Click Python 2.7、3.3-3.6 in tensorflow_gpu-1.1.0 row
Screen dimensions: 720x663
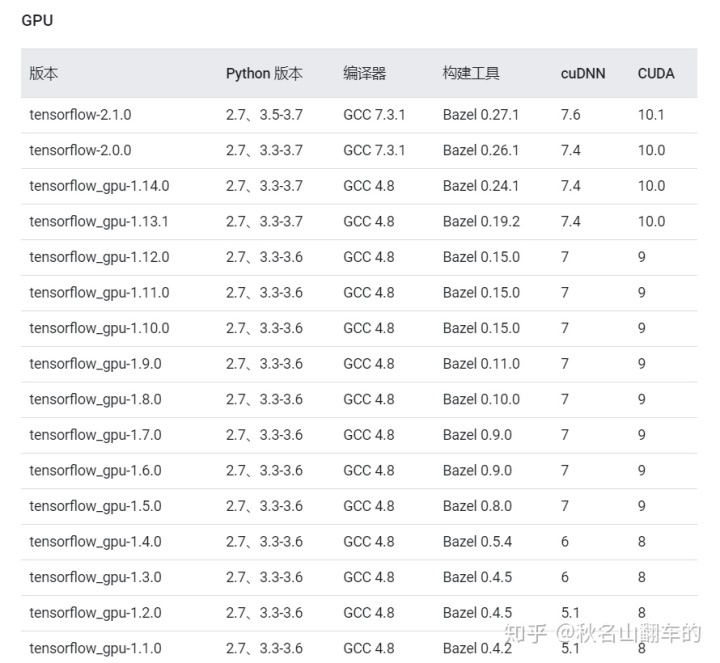click(x=264, y=648)
